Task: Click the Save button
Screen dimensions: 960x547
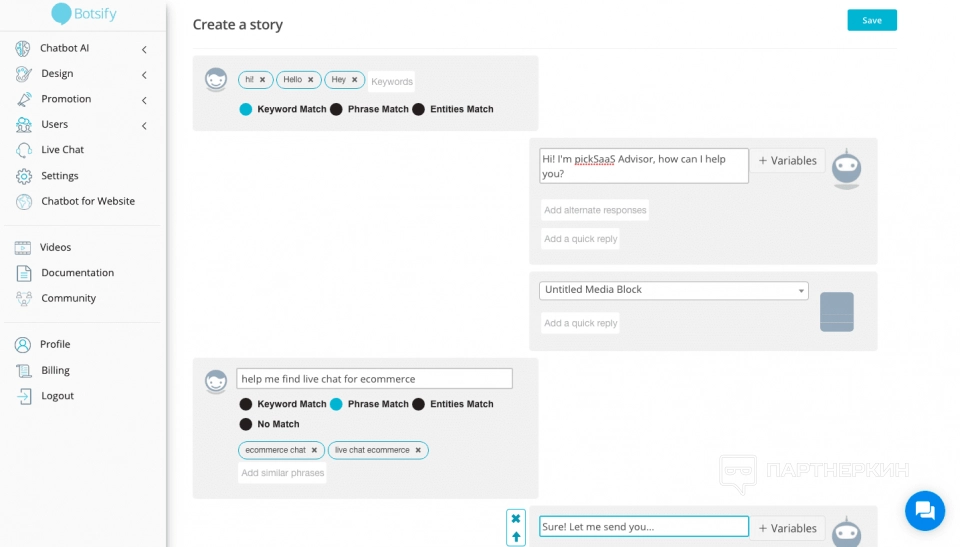Action: coord(872,20)
